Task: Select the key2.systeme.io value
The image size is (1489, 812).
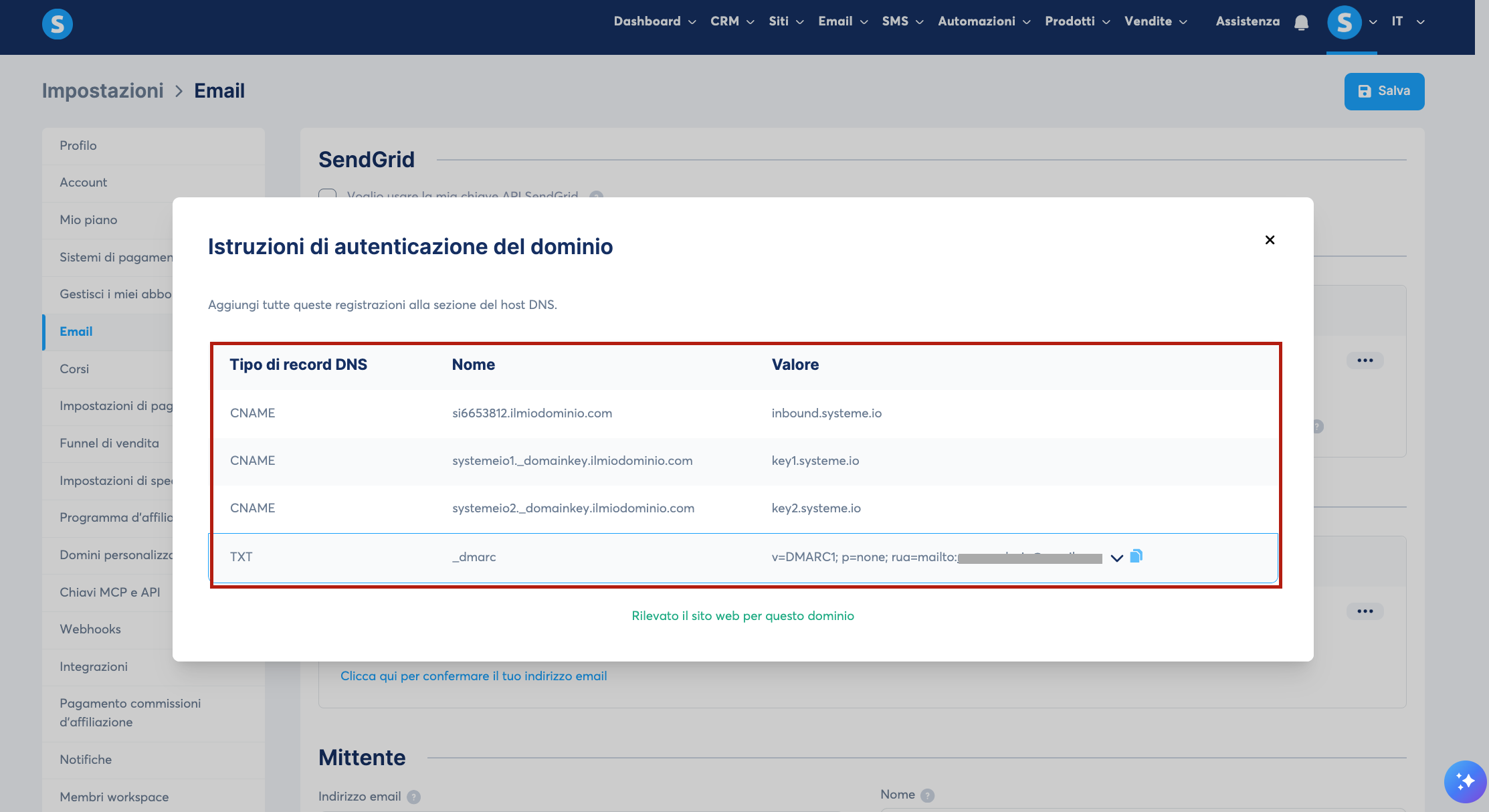Action: [816, 508]
